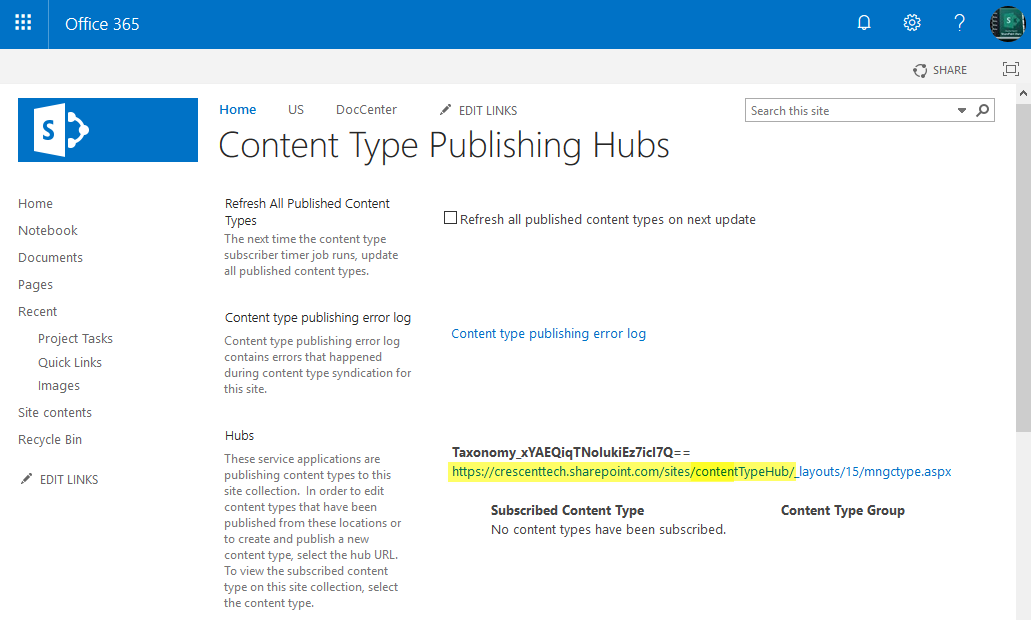The width and height of the screenshot is (1031, 620).
Task: Switch to the Home navigation tab
Action: click(237, 110)
